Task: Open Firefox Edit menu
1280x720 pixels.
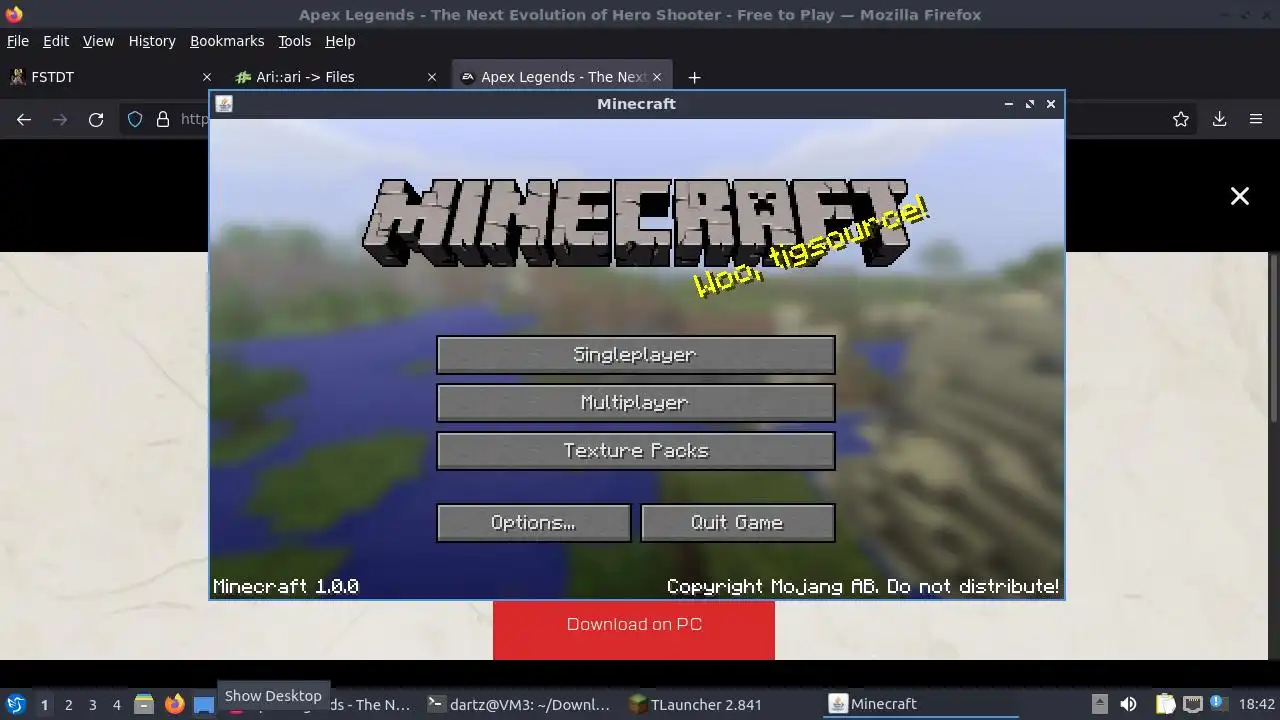Action: coord(56,41)
